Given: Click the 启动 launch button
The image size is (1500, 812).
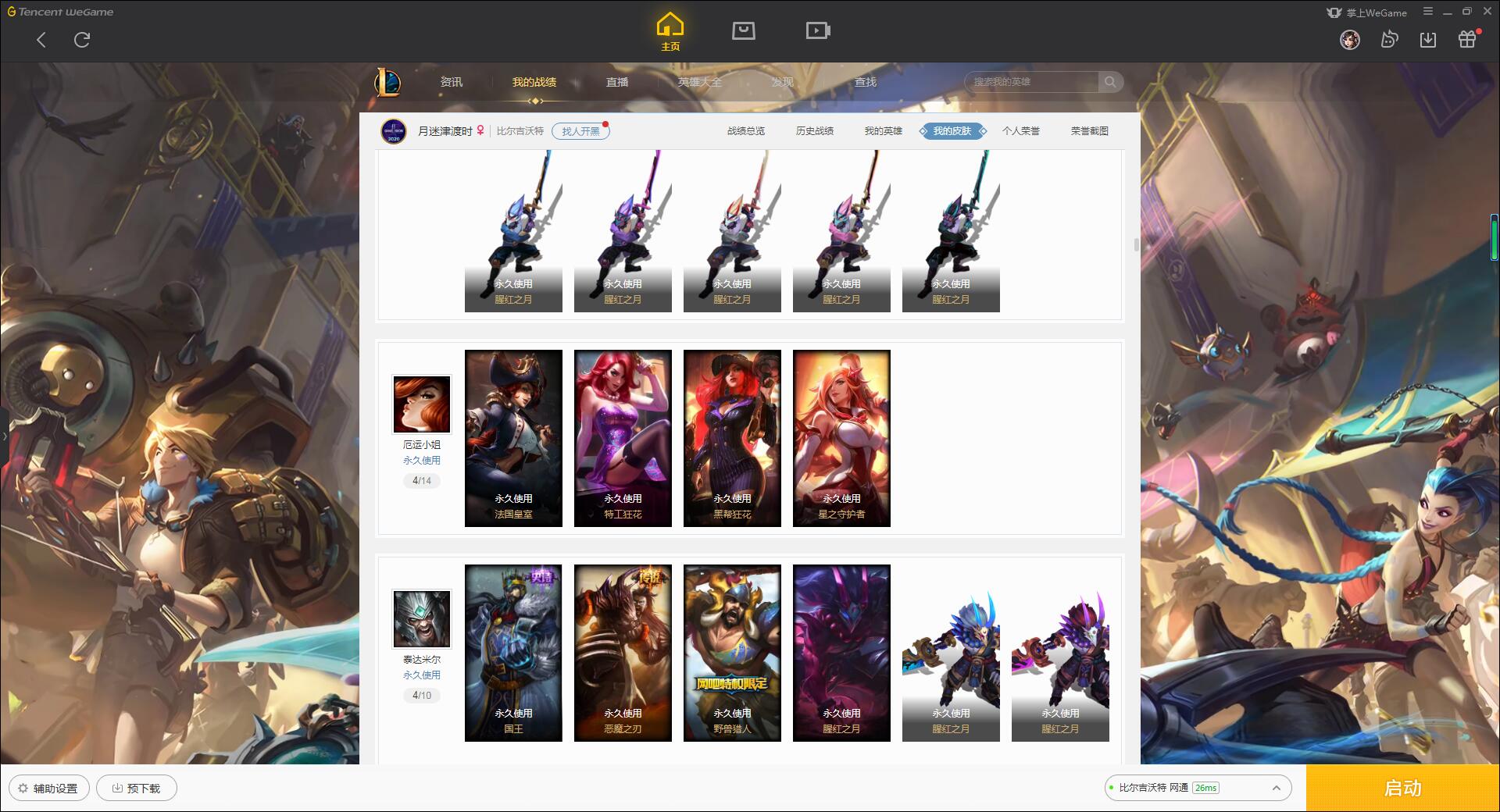Looking at the screenshot, I should pyautogui.click(x=1403, y=789).
